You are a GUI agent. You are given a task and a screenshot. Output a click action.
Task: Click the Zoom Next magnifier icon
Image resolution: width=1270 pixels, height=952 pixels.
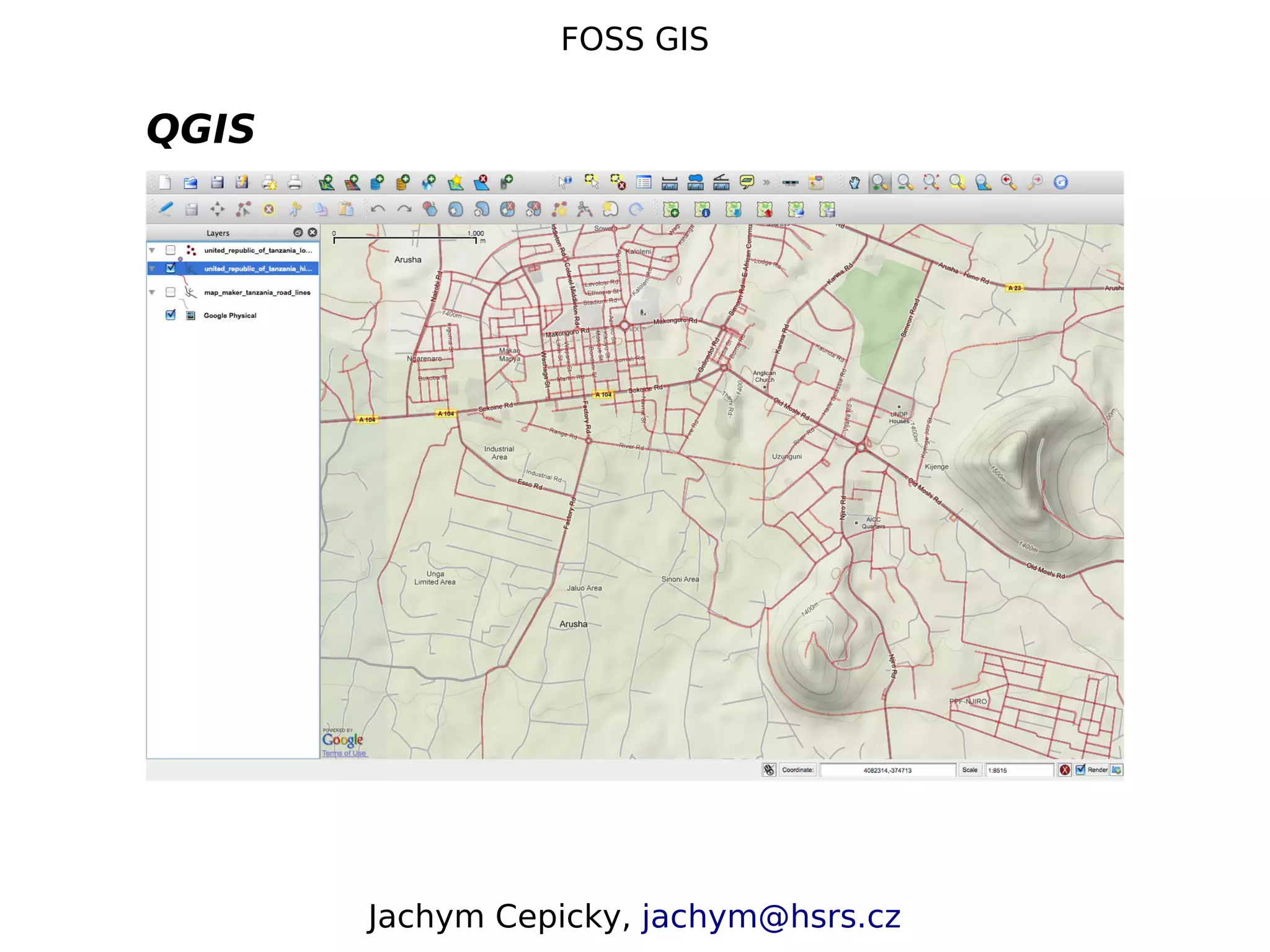1035,183
